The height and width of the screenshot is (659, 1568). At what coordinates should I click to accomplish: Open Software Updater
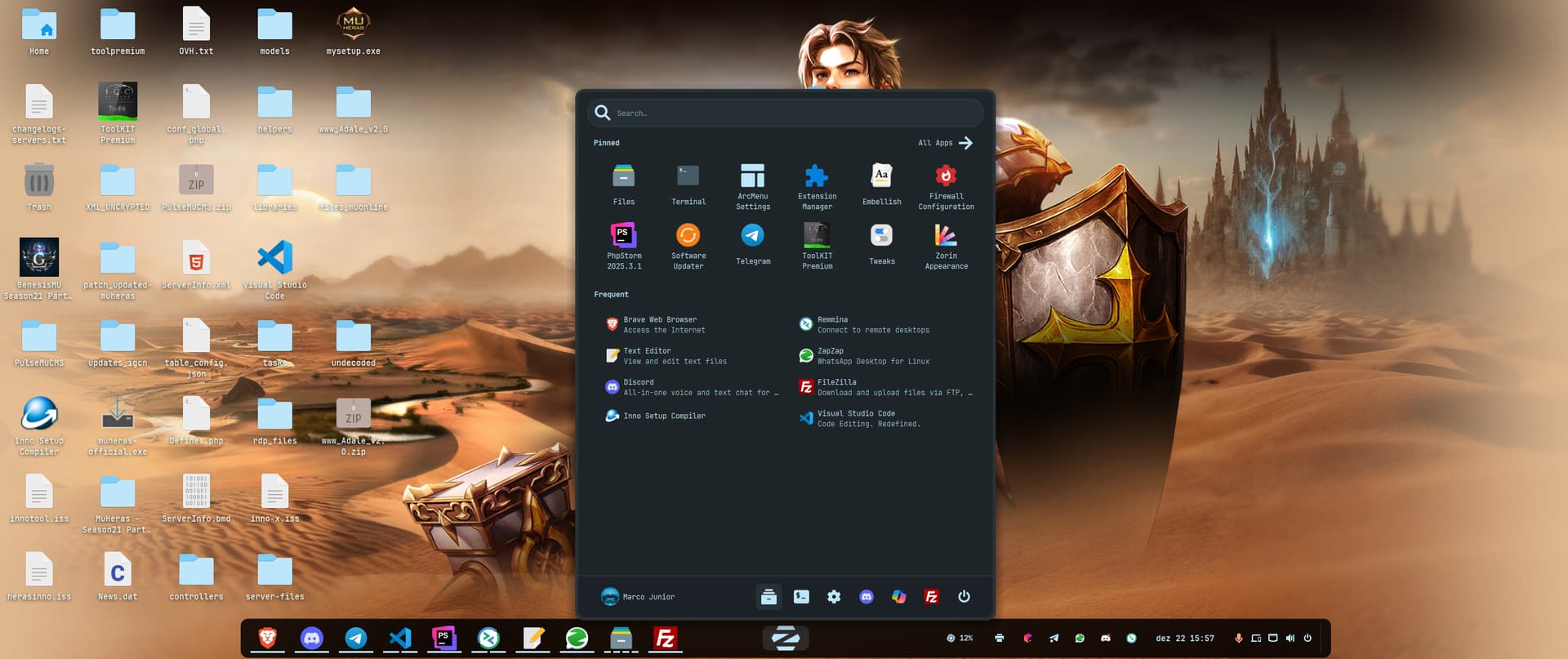coord(688,244)
